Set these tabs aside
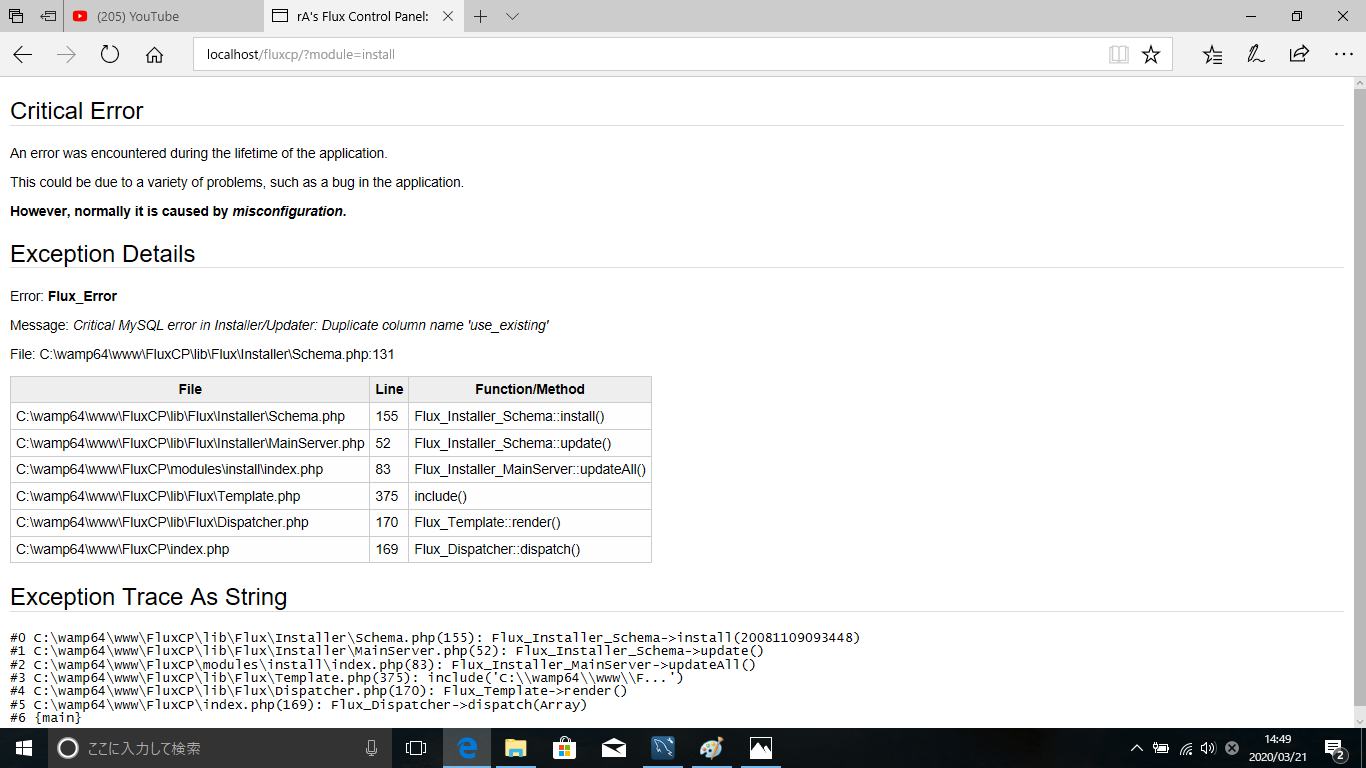 pyautogui.click(x=47, y=16)
